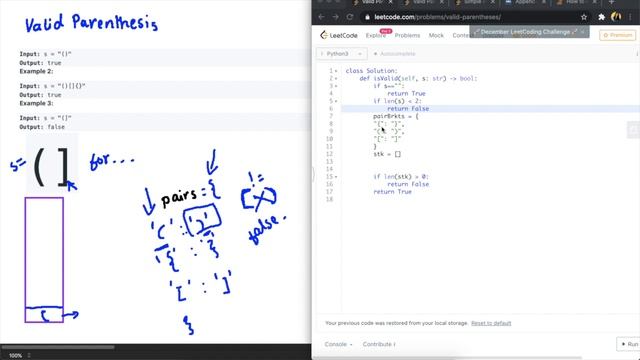
Task: Click the right-edge side tab in the editor
Action: [x=633, y=130]
